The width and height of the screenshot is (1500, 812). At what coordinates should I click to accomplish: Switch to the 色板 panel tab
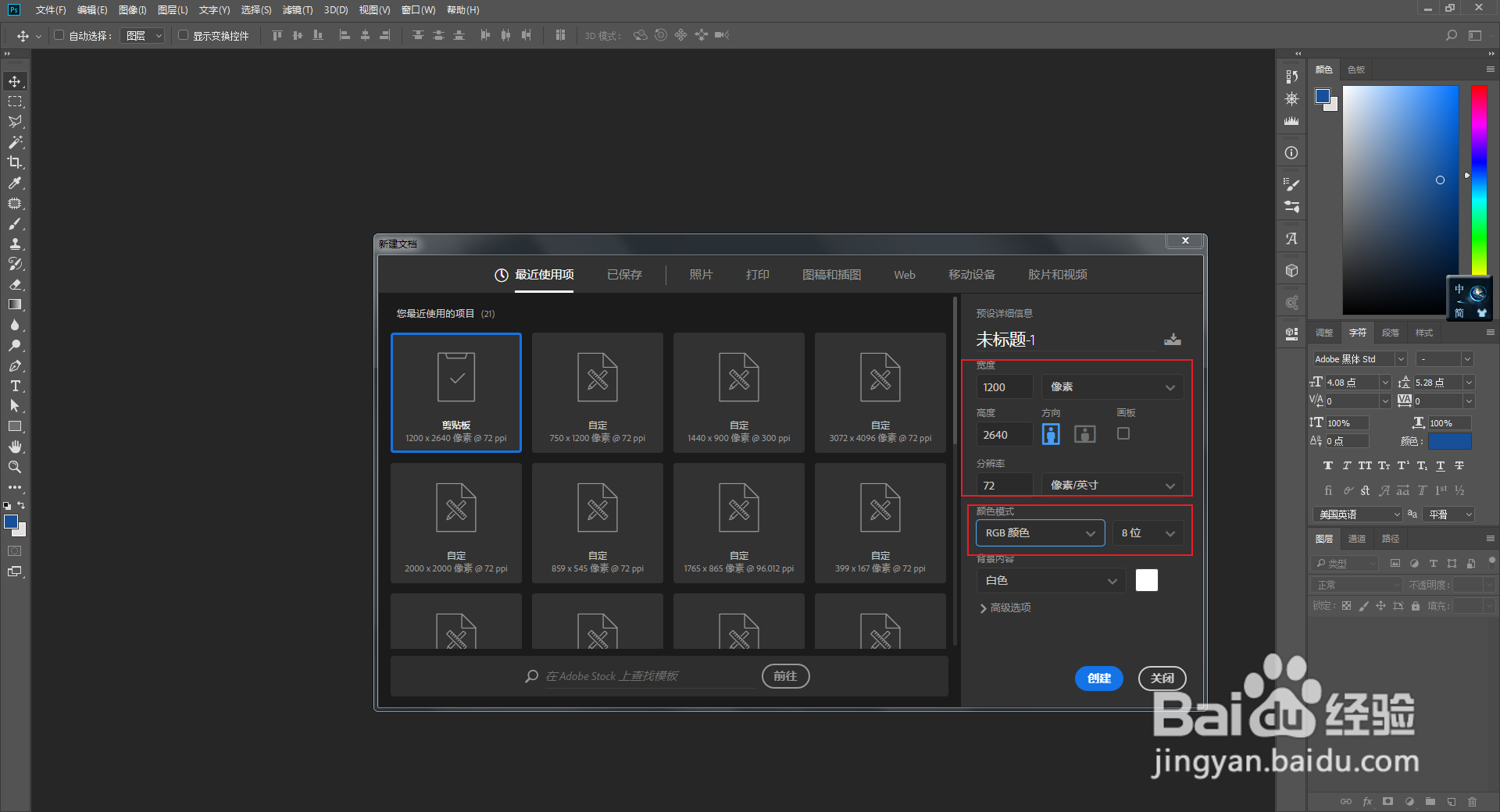(1356, 69)
